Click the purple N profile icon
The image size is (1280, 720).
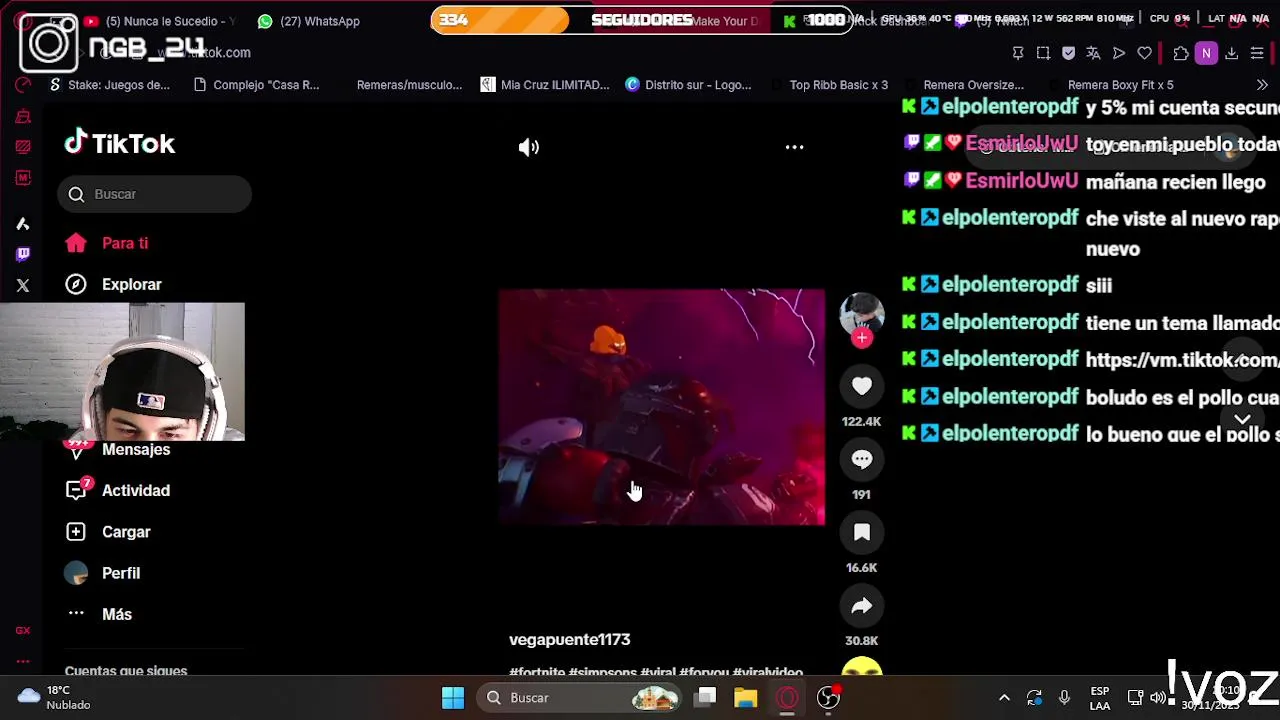tap(1206, 53)
